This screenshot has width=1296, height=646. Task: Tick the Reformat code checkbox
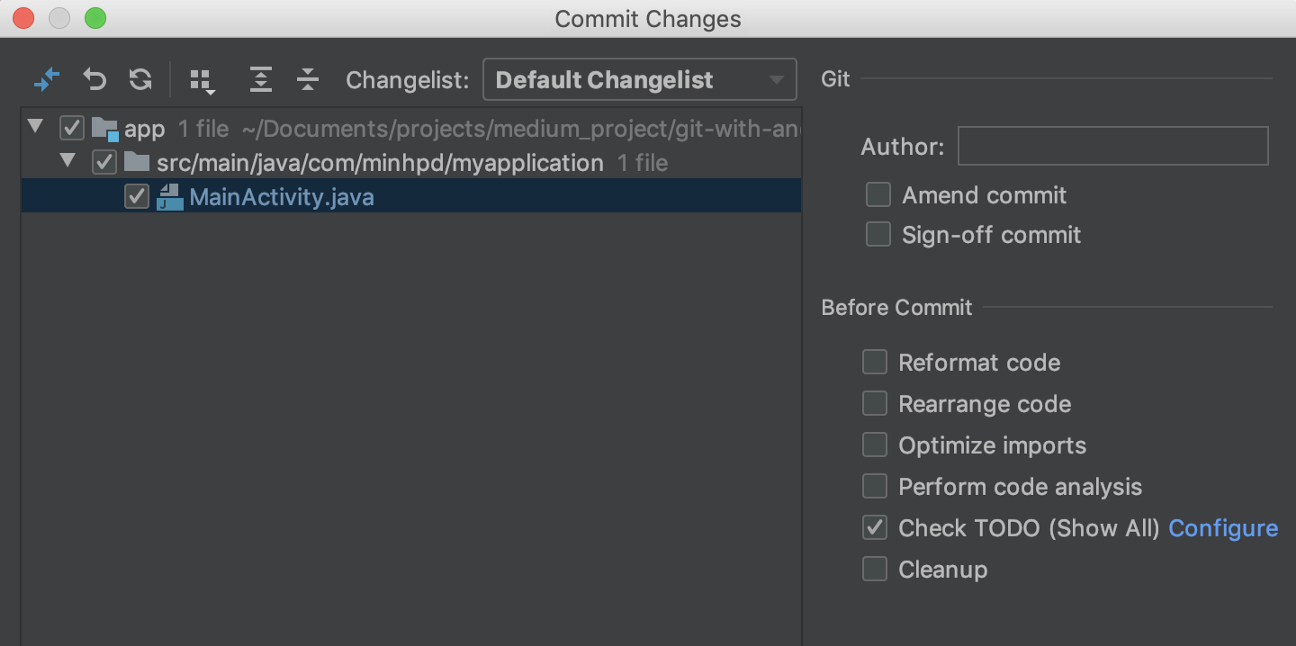coord(875,362)
